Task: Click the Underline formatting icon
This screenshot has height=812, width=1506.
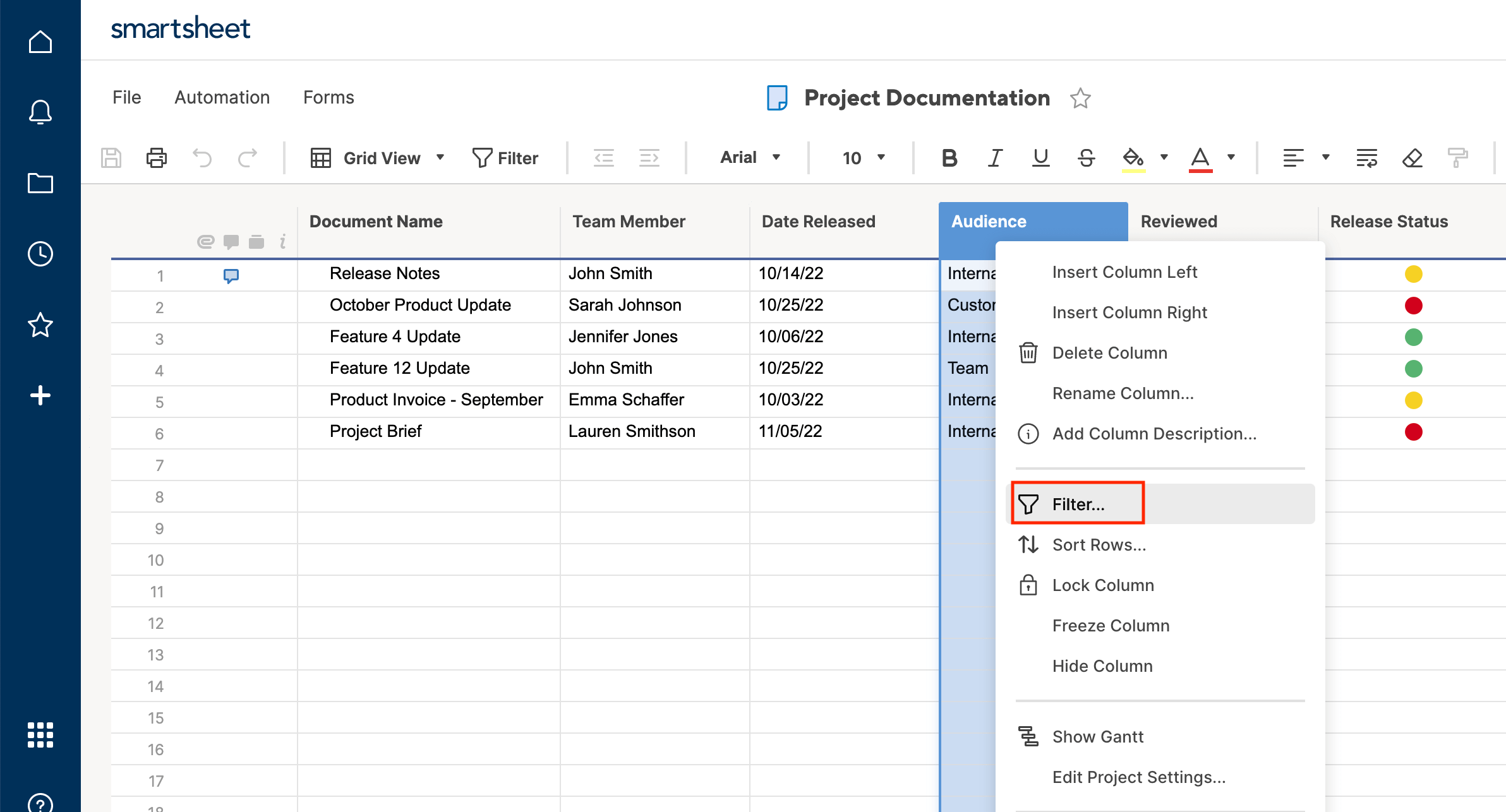Action: pos(1039,158)
